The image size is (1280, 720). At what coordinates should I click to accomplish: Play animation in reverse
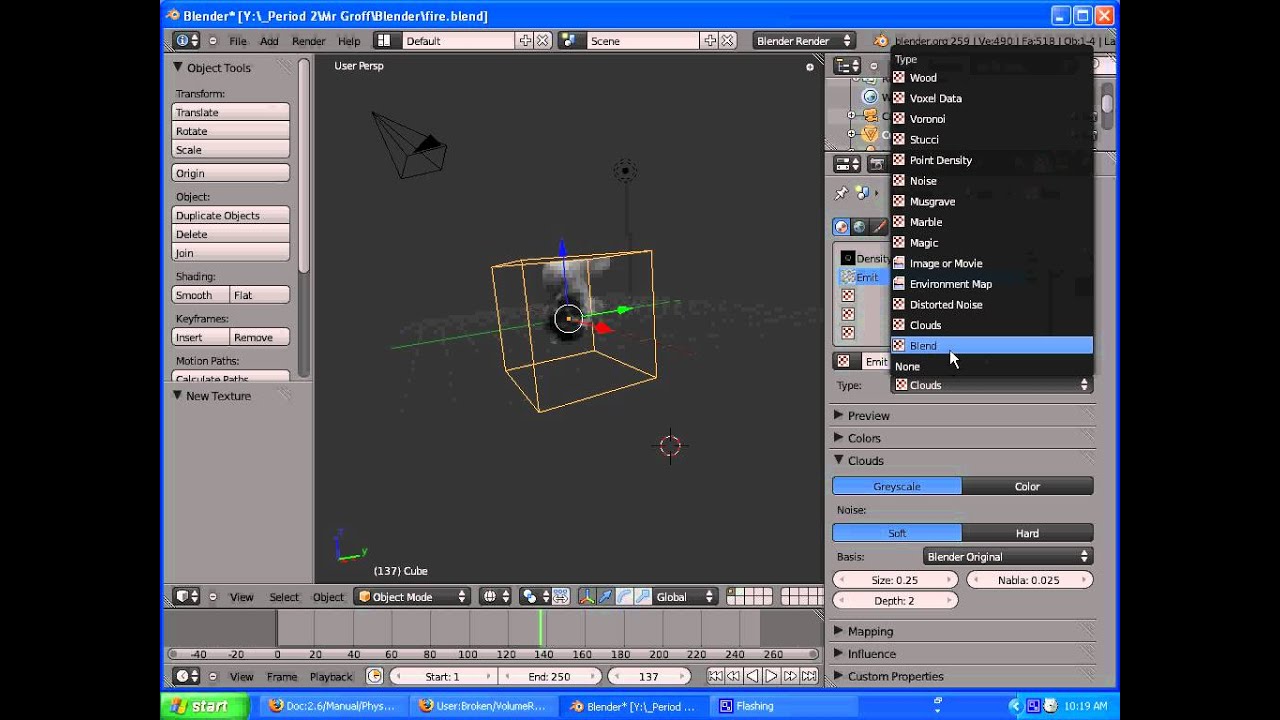coord(753,677)
